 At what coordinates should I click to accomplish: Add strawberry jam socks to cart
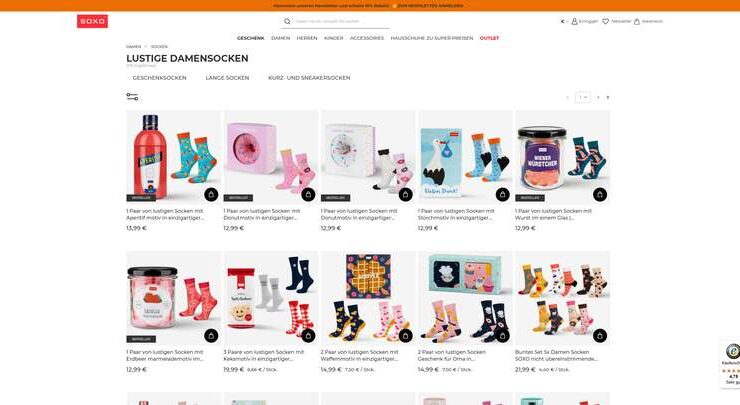(x=211, y=336)
